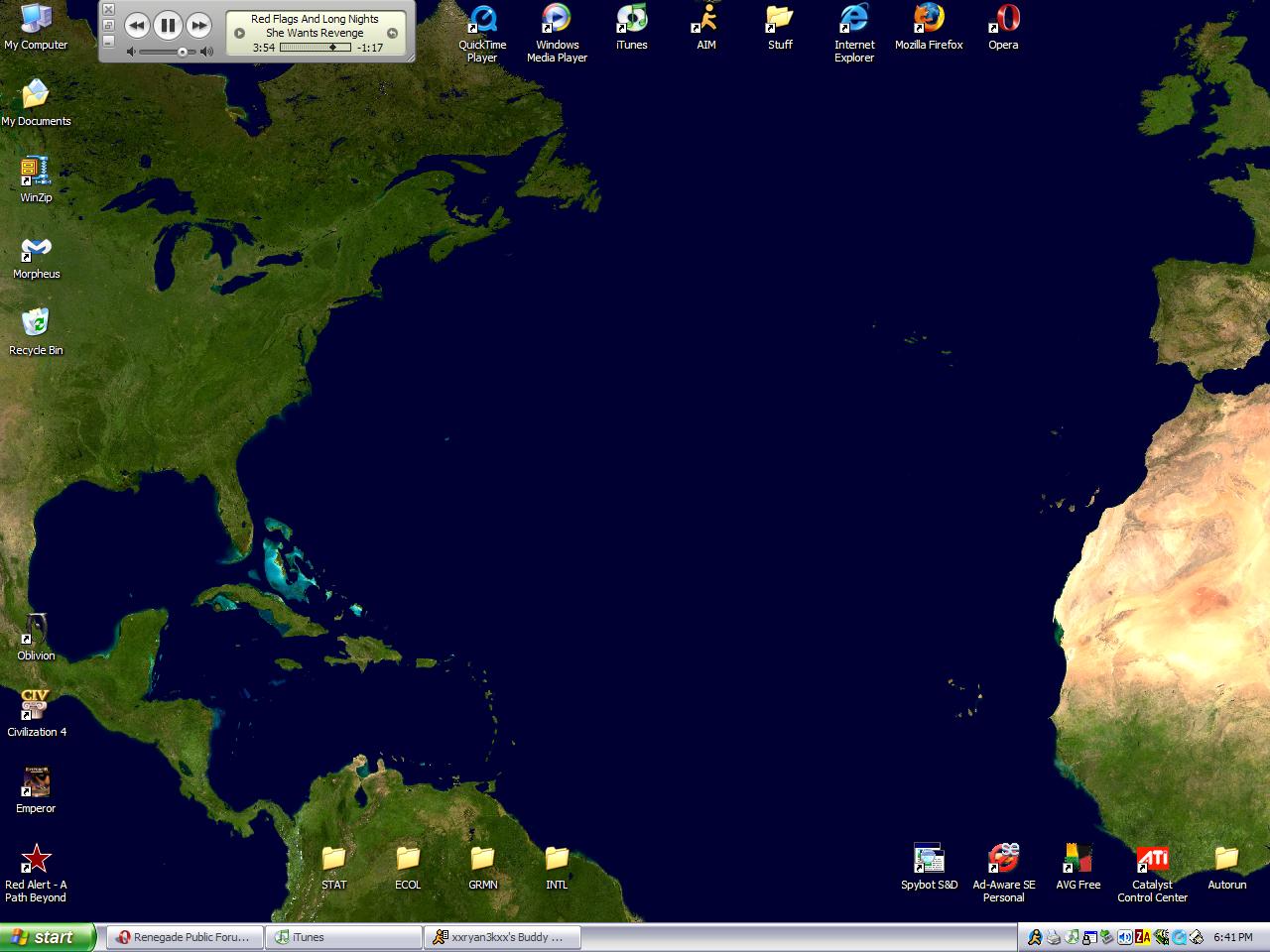The height and width of the screenshot is (952, 1270).
Task: Skip to next track in iTunes
Action: coord(199,26)
